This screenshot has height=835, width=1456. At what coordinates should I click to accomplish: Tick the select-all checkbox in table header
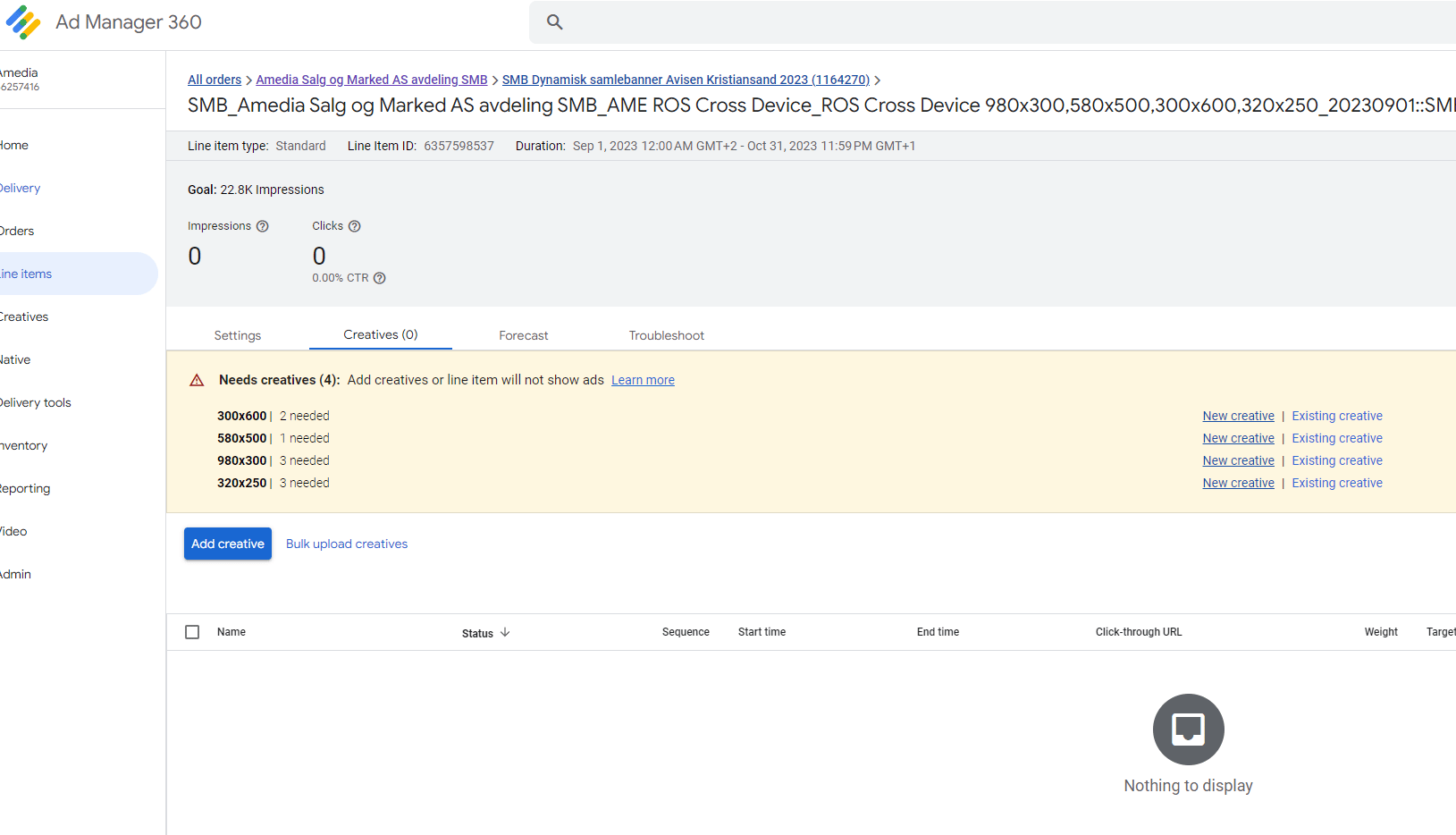pos(192,632)
